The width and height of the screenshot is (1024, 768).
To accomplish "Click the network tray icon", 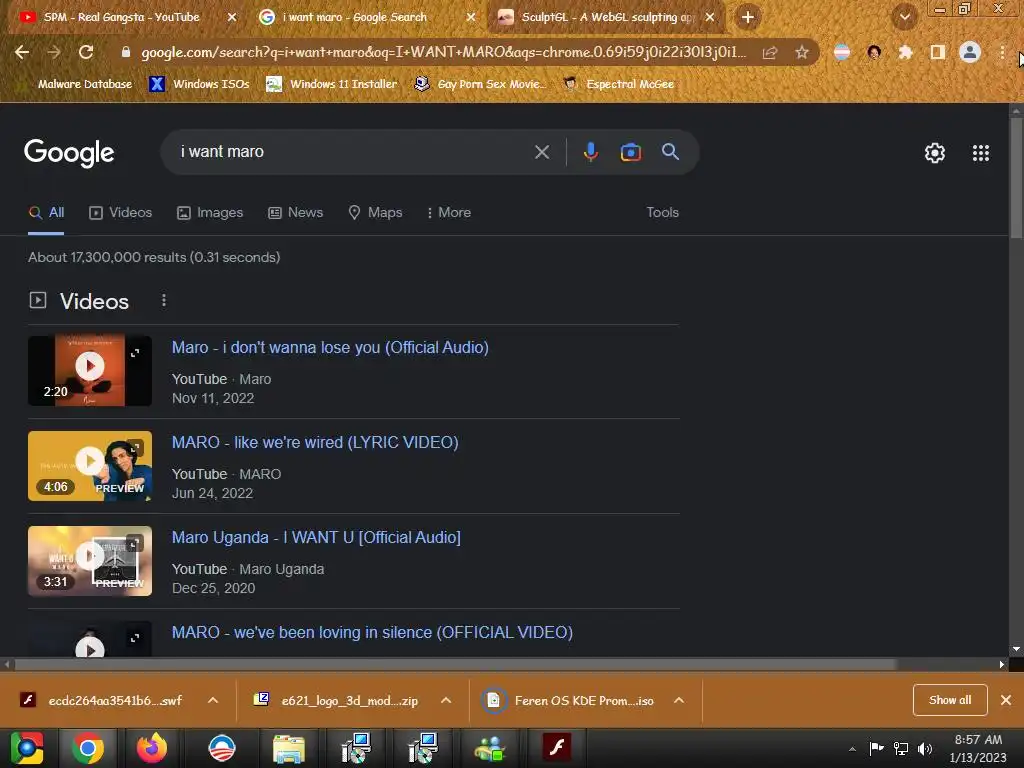I will tap(901, 749).
